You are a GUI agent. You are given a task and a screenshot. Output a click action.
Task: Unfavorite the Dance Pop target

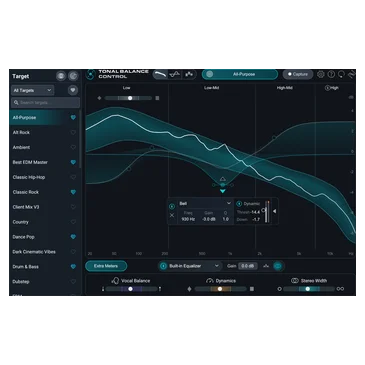point(73,237)
